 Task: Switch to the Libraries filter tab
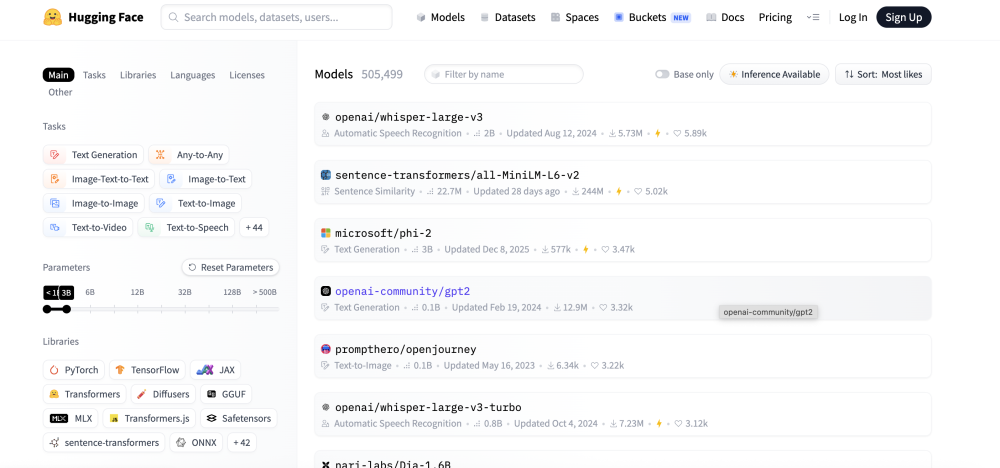[x=138, y=75]
